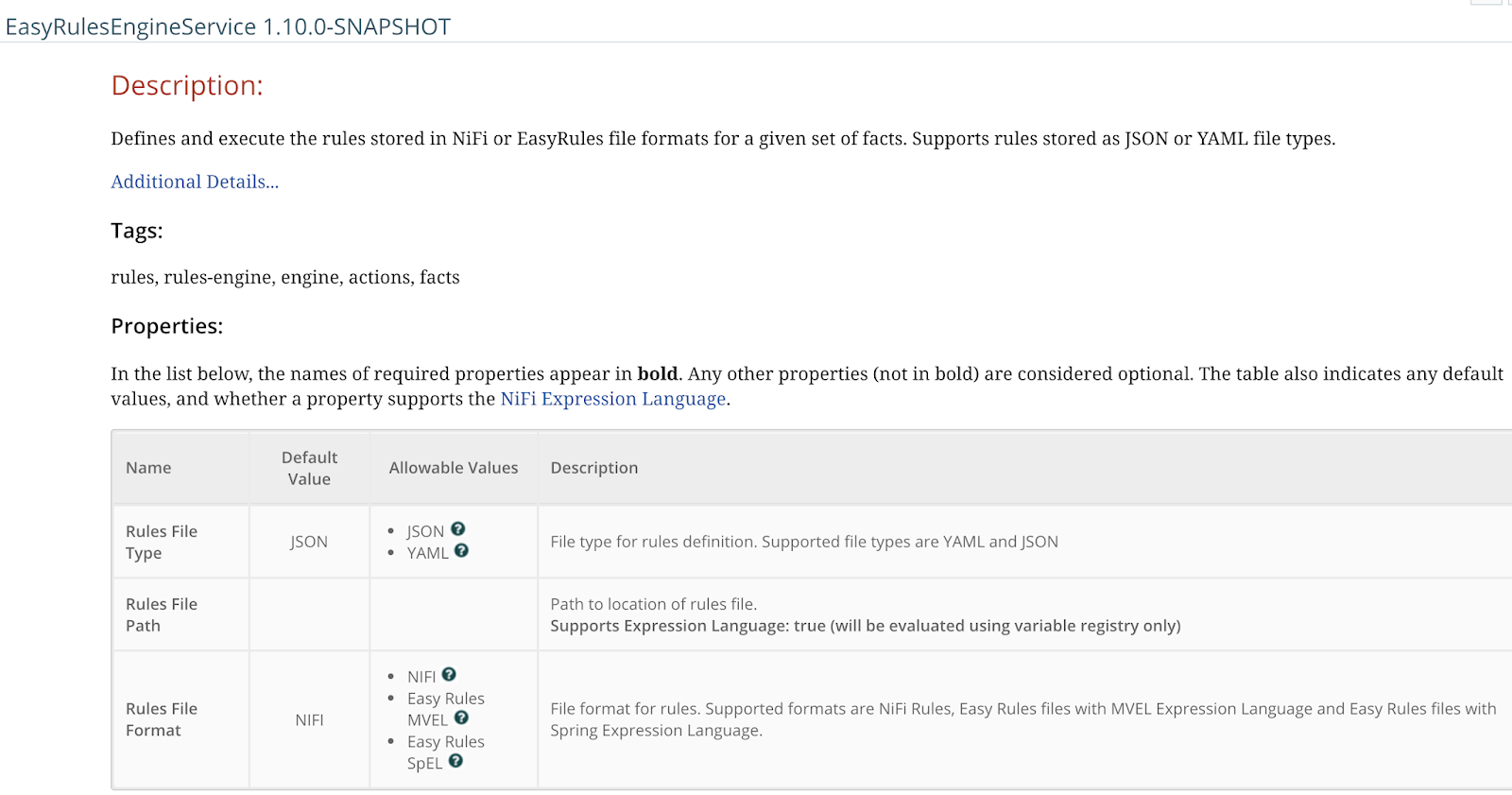Image resolution: width=1512 pixels, height=795 pixels.
Task: Click the EasyRulesEngineService page title
Action: [228, 26]
